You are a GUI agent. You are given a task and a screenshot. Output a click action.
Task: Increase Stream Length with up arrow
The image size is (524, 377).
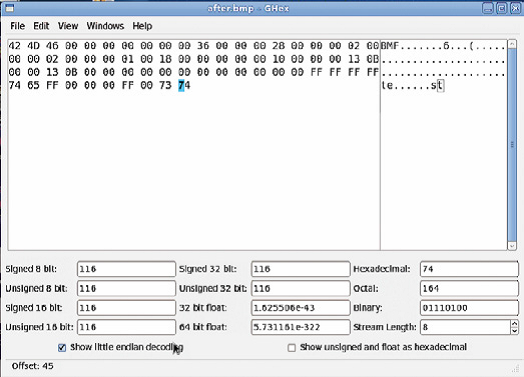(x=514, y=323)
